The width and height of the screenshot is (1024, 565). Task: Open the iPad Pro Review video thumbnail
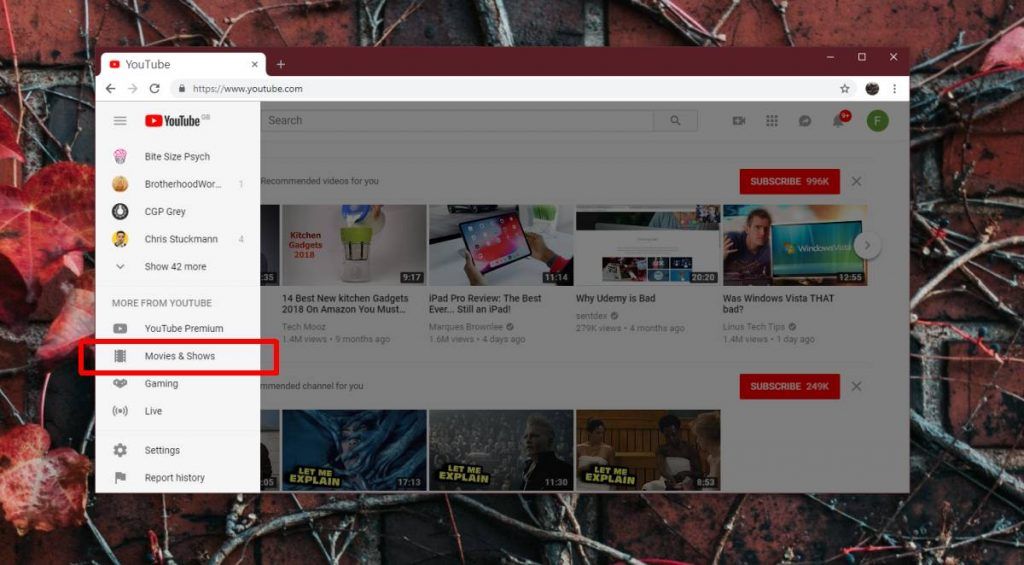(x=501, y=246)
